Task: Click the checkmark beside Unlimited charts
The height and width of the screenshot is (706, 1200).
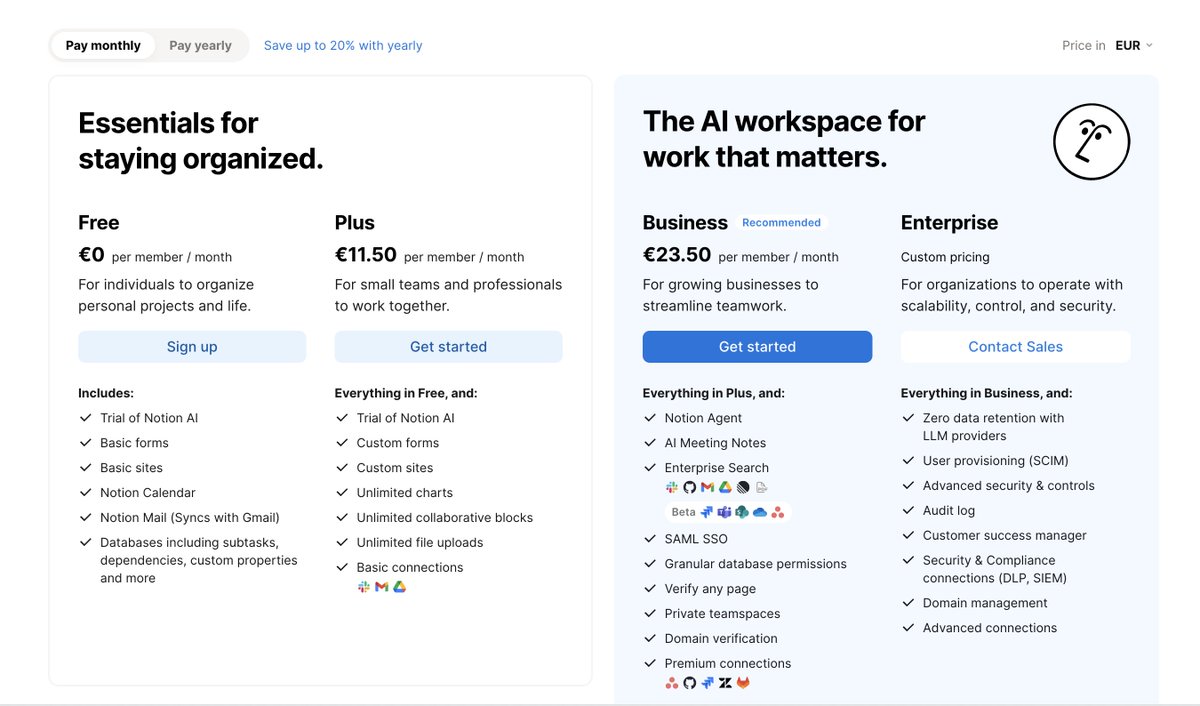Action: point(342,492)
